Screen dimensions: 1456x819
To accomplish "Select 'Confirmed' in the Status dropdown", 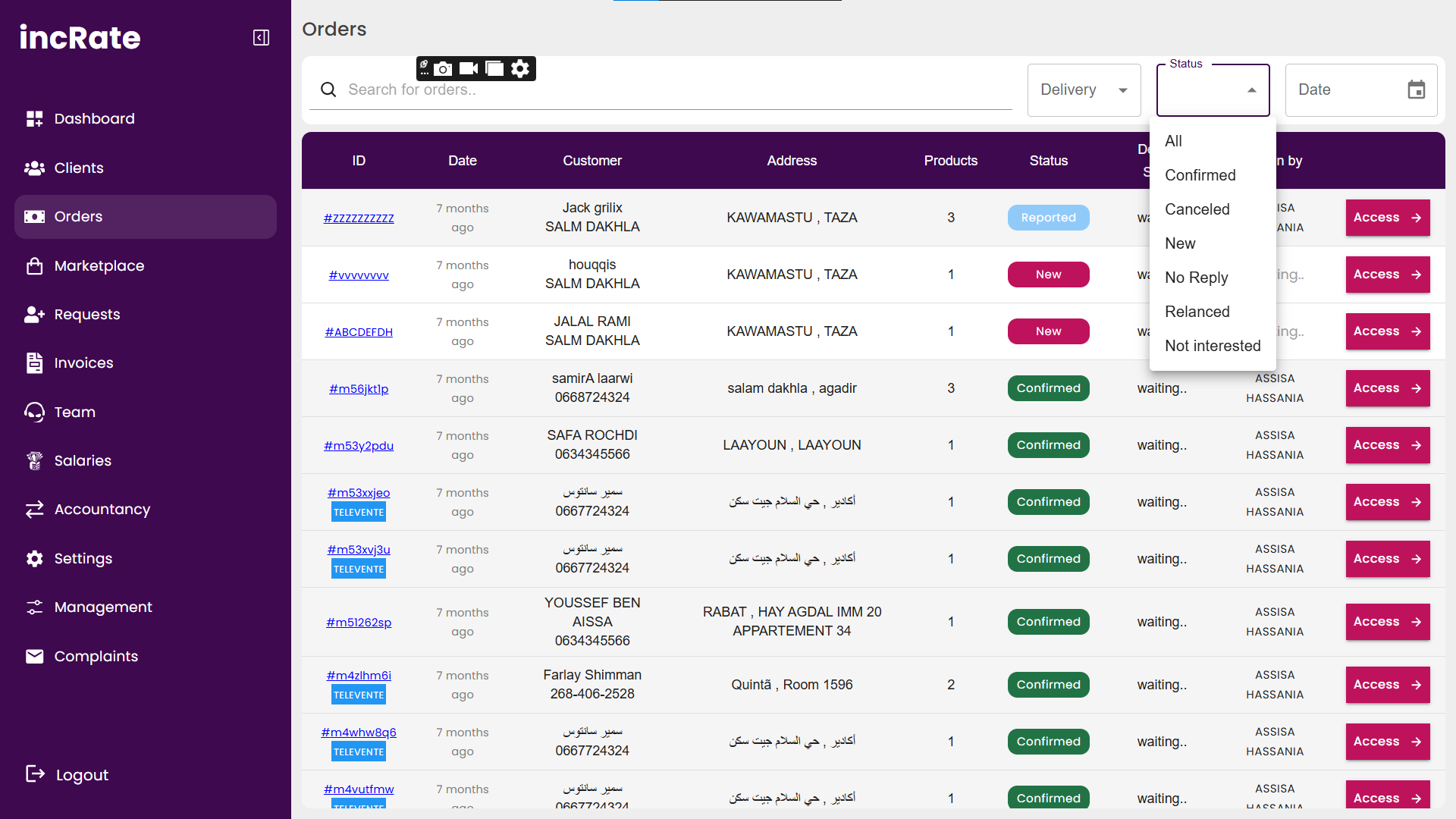I will tap(1200, 175).
